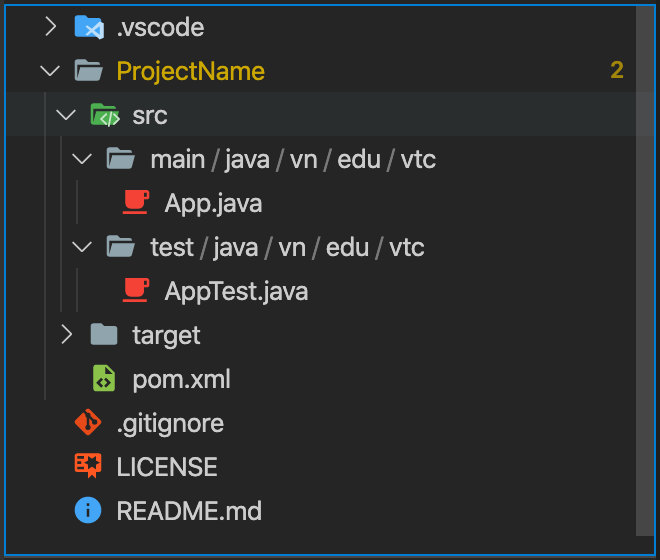Viewport: 660px width, 560px height.
Task: Expand the target folder chevron
Action: [67, 334]
